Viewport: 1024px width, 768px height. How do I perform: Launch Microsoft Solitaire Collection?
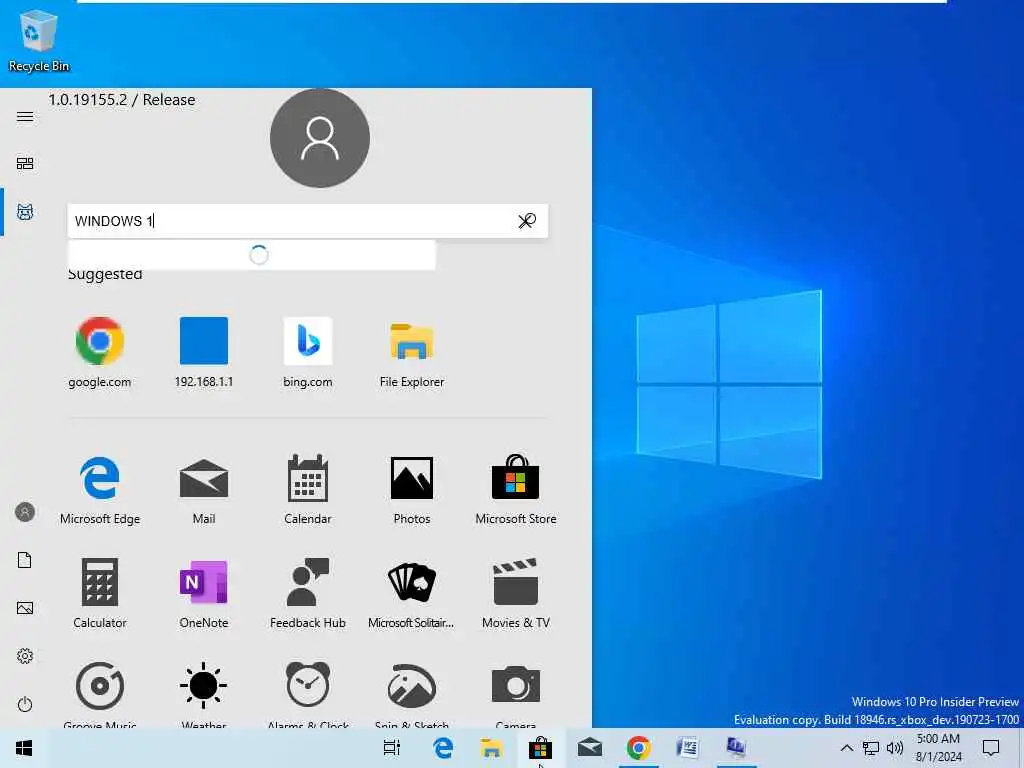click(x=411, y=593)
